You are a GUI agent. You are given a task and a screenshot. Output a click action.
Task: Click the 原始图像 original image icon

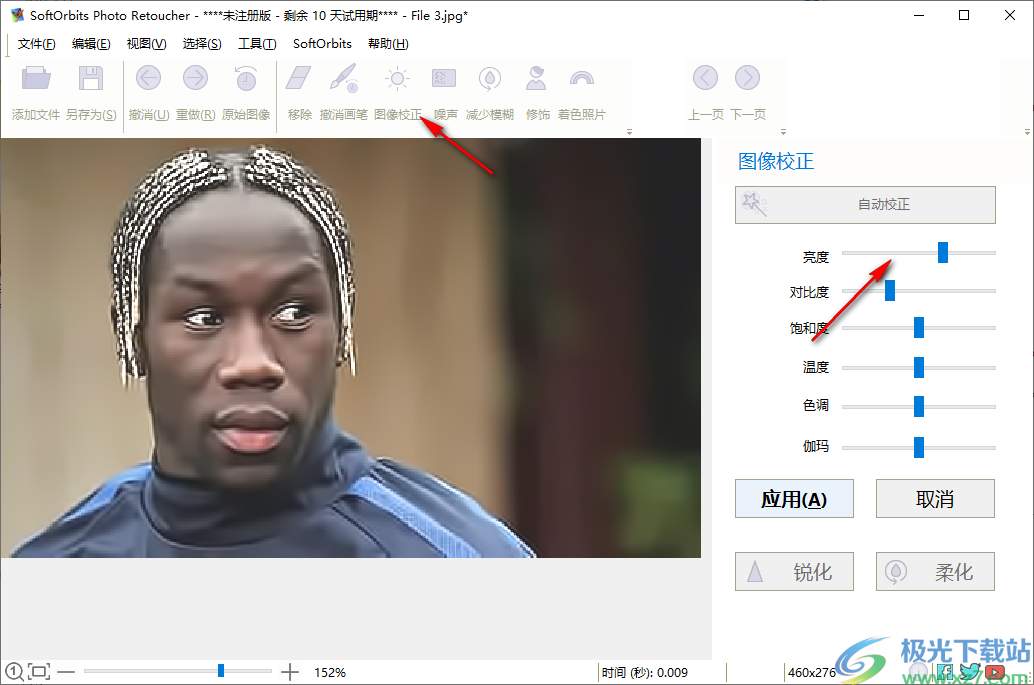(x=246, y=90)
